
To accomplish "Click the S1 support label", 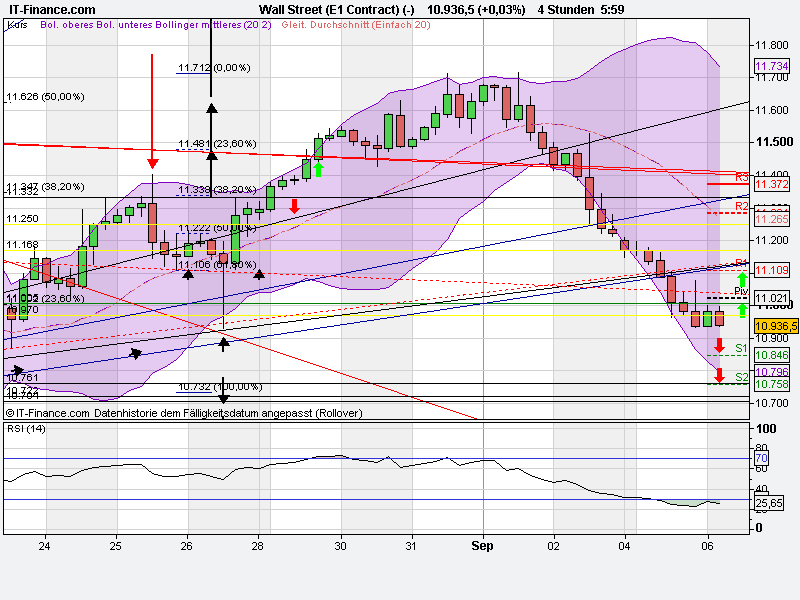I will tap(740, 348).
